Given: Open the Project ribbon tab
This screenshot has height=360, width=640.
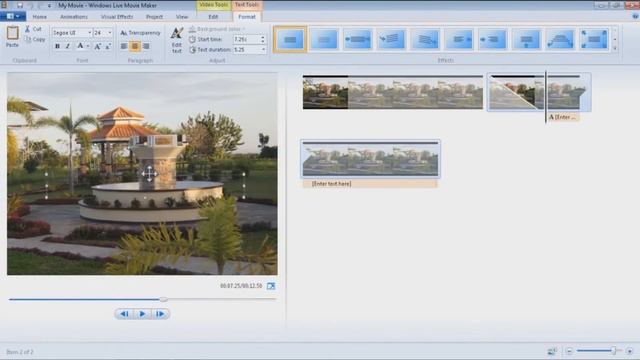Looking at the screenshot, I should click(154, 17).
